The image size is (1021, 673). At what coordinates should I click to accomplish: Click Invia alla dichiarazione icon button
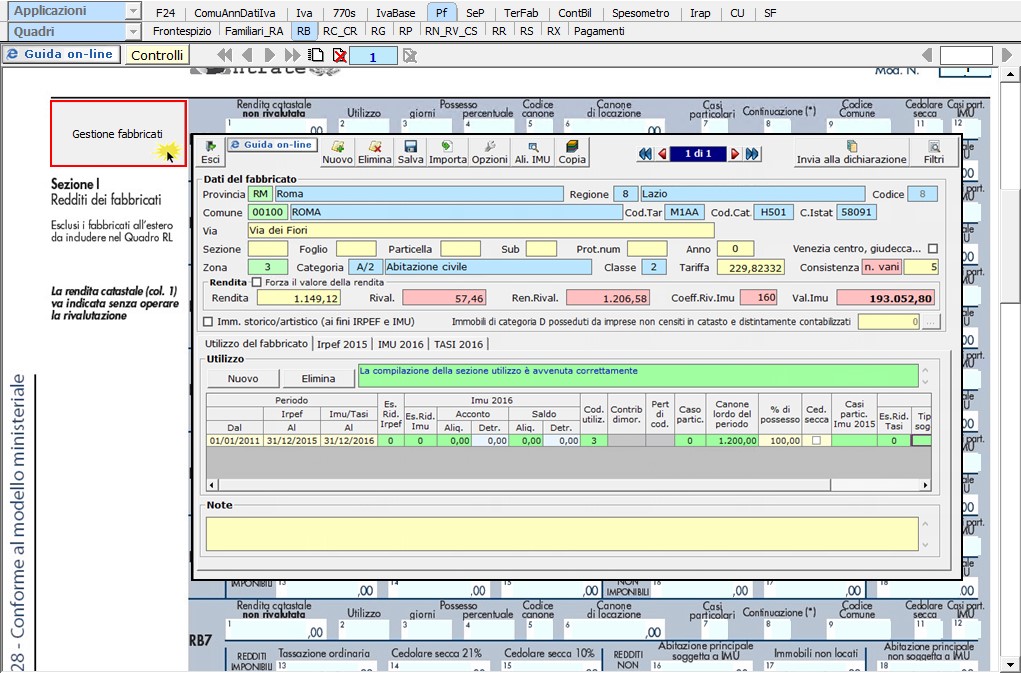click(852, 152)
